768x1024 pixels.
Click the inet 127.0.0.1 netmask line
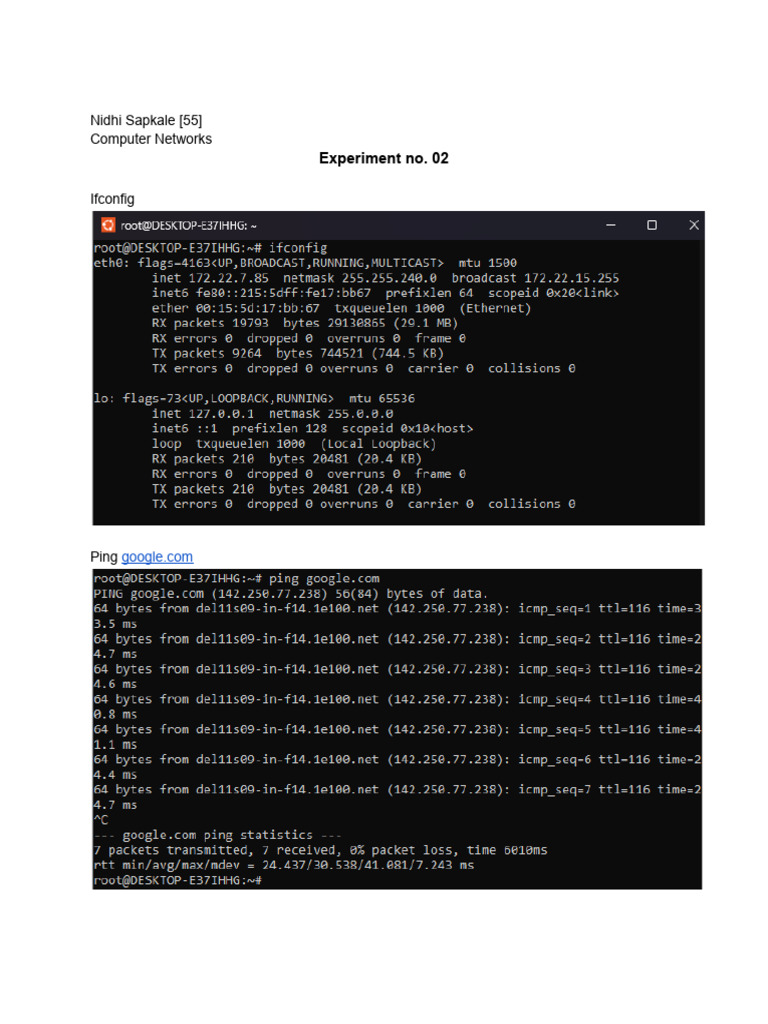[x=272, y=413]
